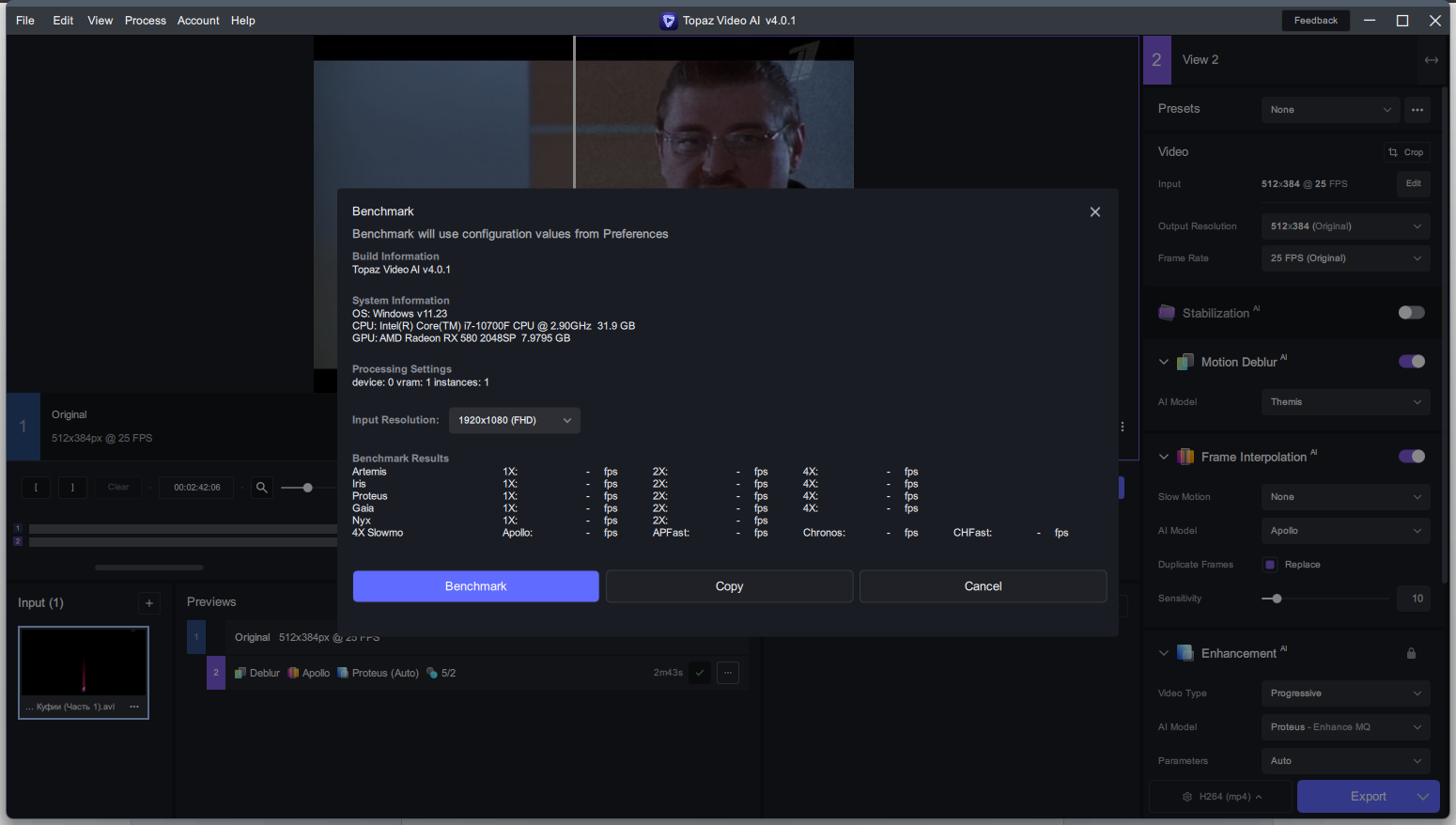Start the test with Benchmark button

476,586
